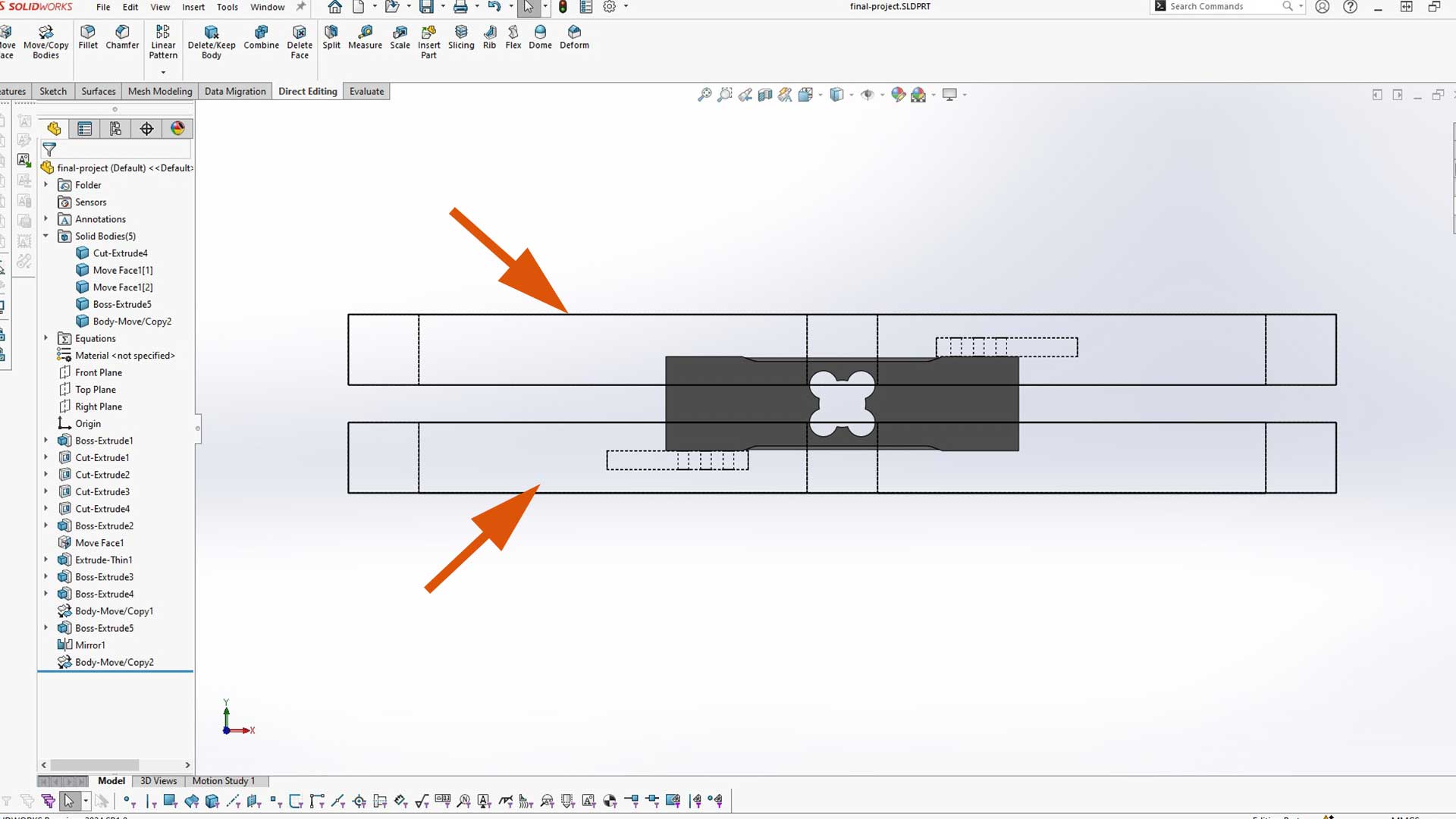The width and height of the screenshot is (1456, 819).
Task: Click the Home icon in title bar
Action: pos(334,7)
